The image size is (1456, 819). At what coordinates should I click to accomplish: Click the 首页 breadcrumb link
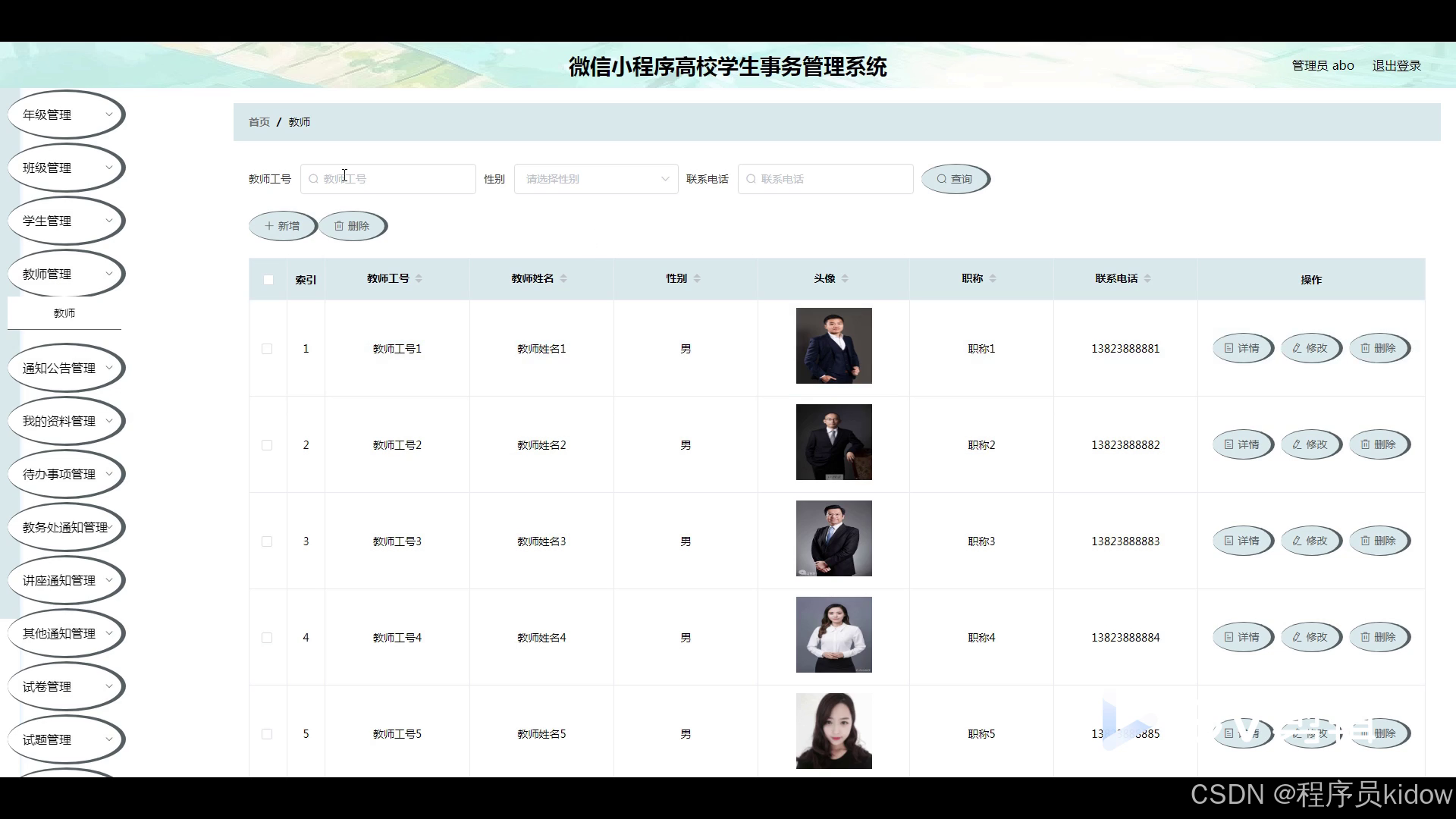tap(259, 121)
